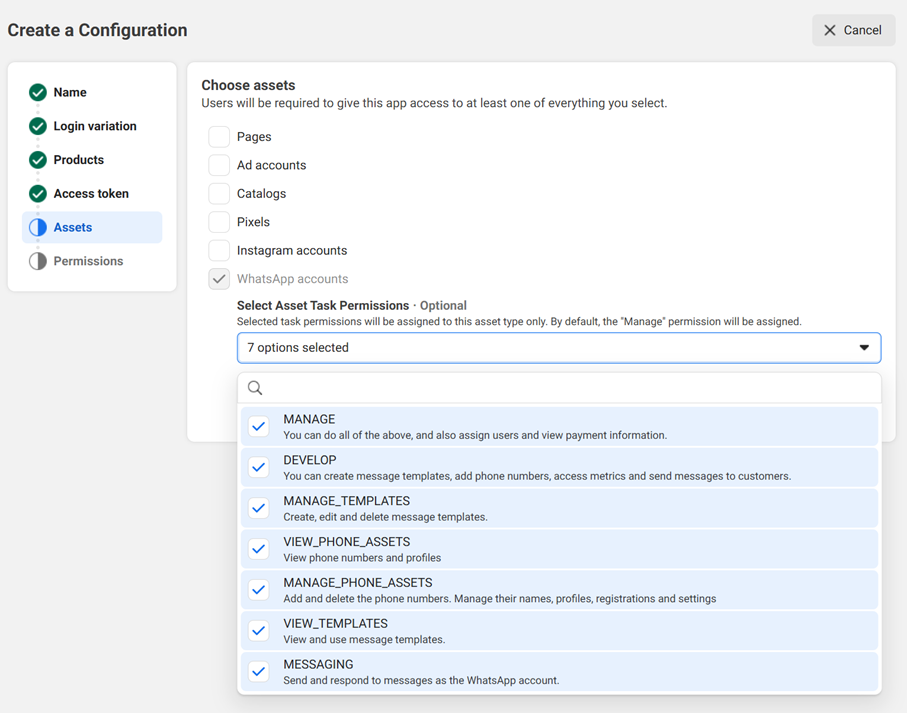Disable the MESSAGING permission checkbox
907x713 pixels.
click(x=258, y=671)
